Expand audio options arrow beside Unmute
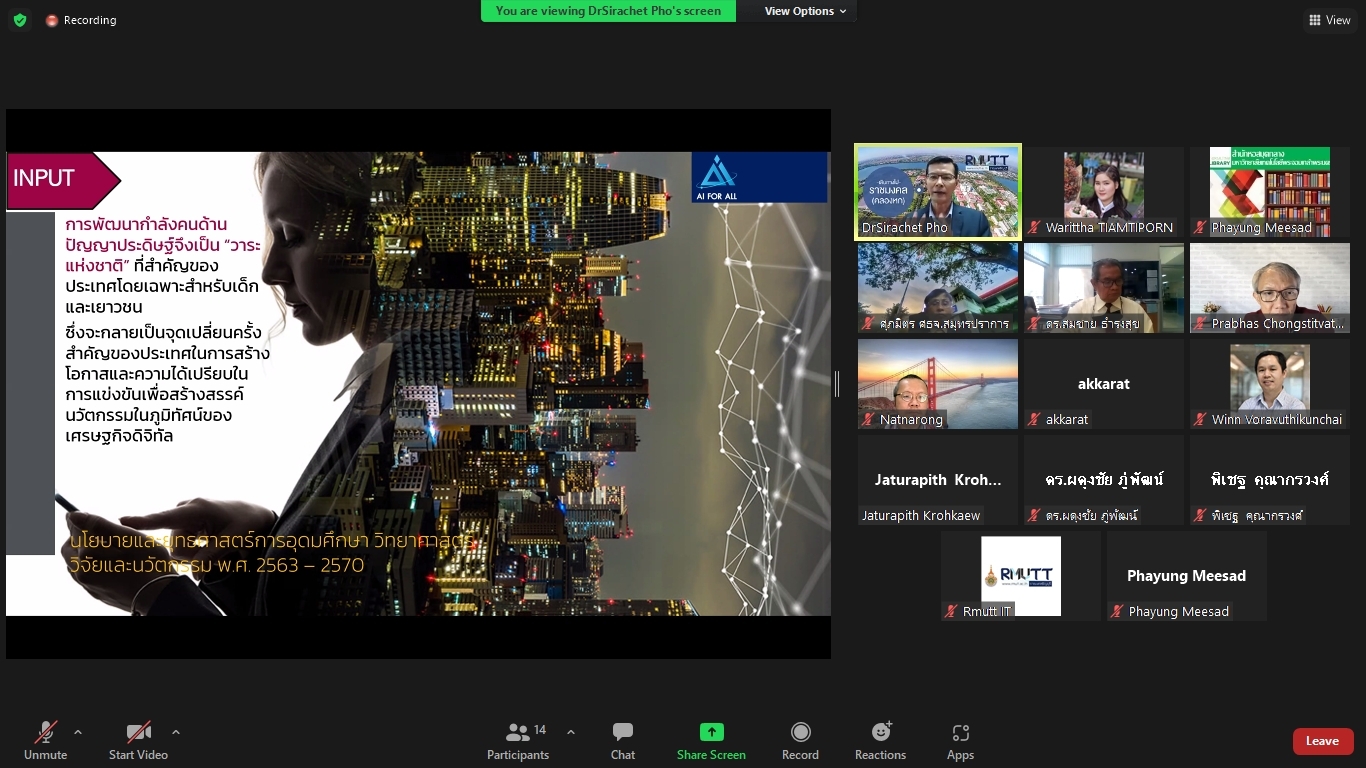 pos(78,732)
